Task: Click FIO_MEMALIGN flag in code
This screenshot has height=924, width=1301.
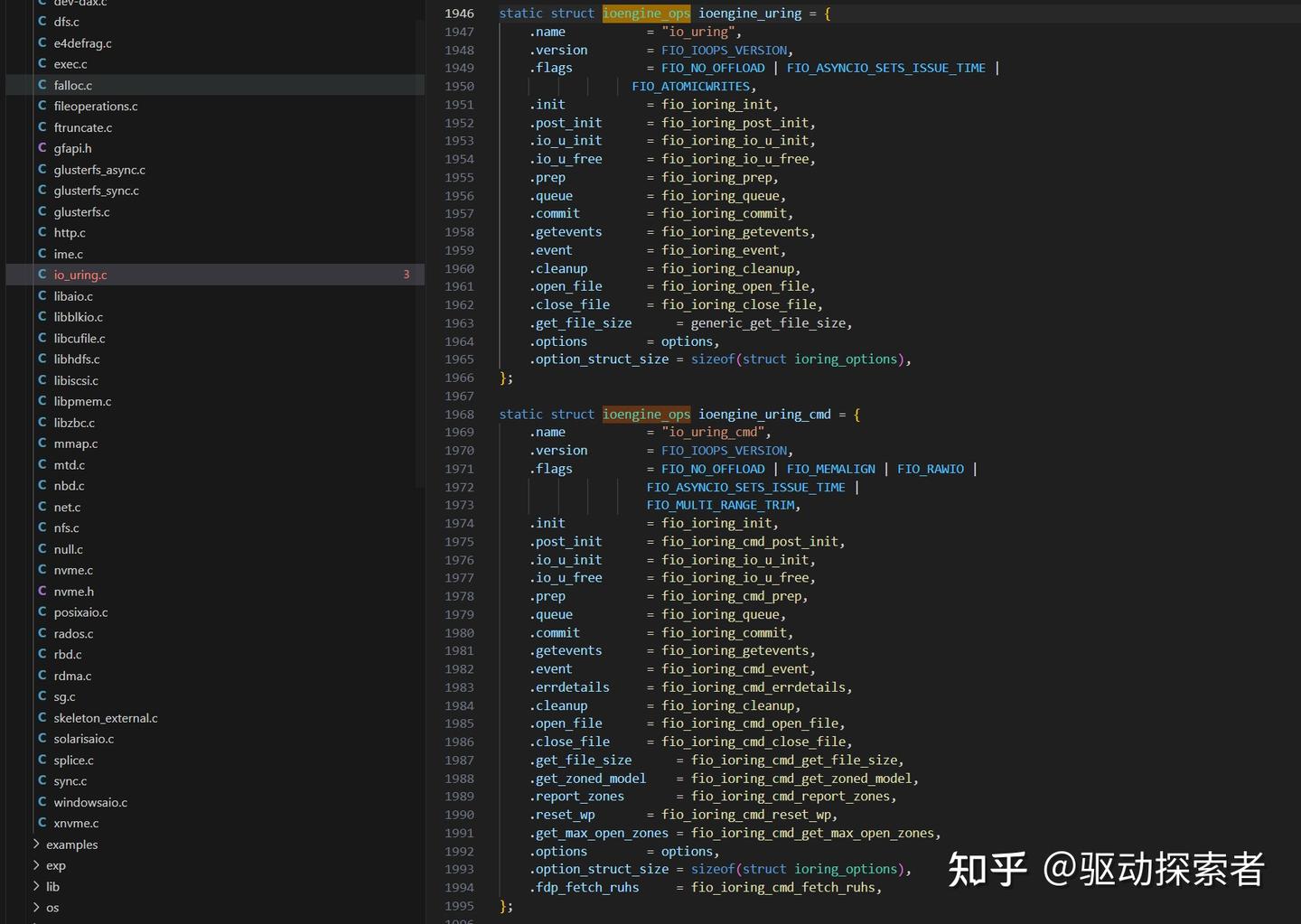Action: coord(831,469)
